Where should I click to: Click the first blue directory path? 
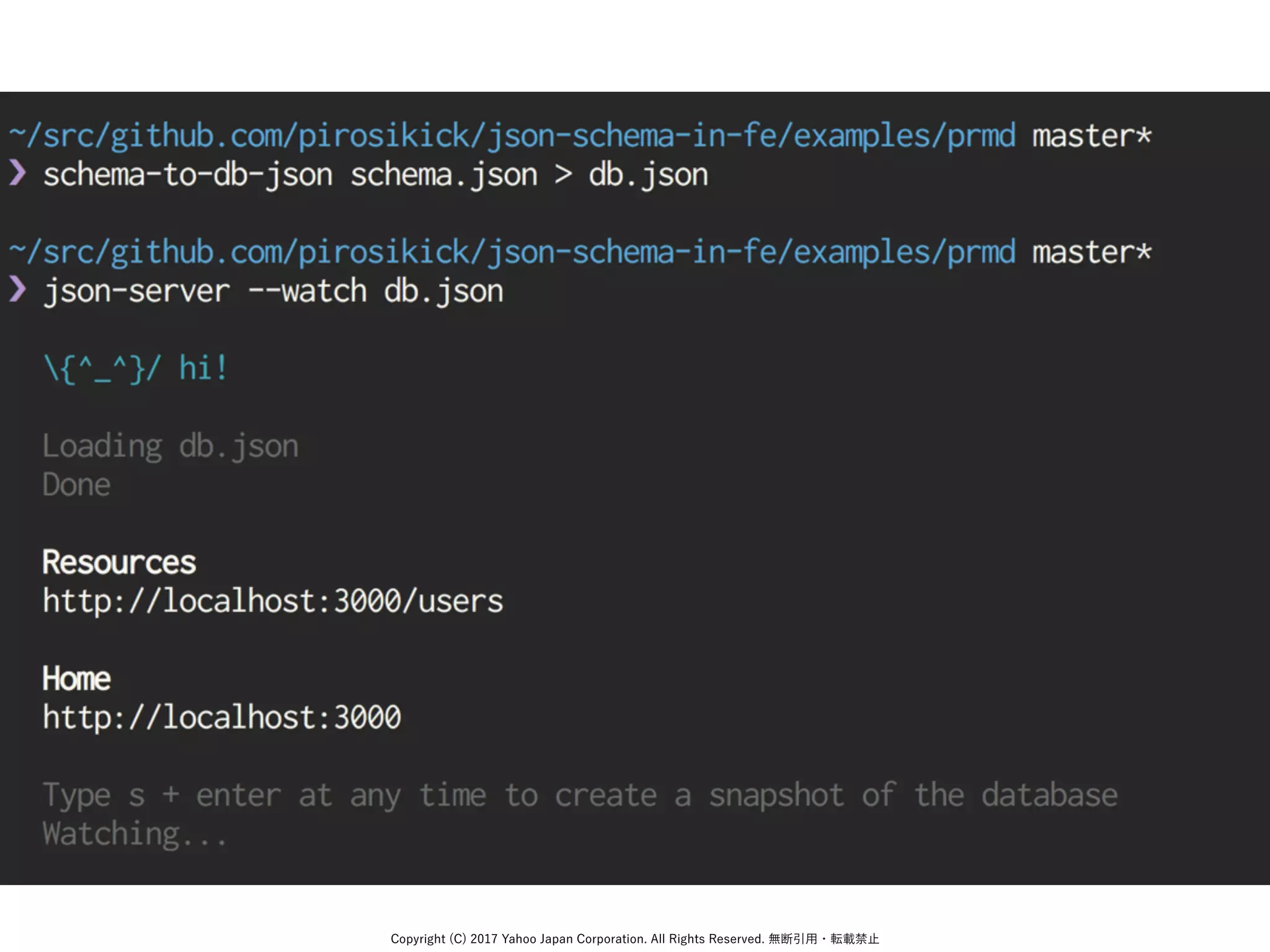[x=512, y=136]
